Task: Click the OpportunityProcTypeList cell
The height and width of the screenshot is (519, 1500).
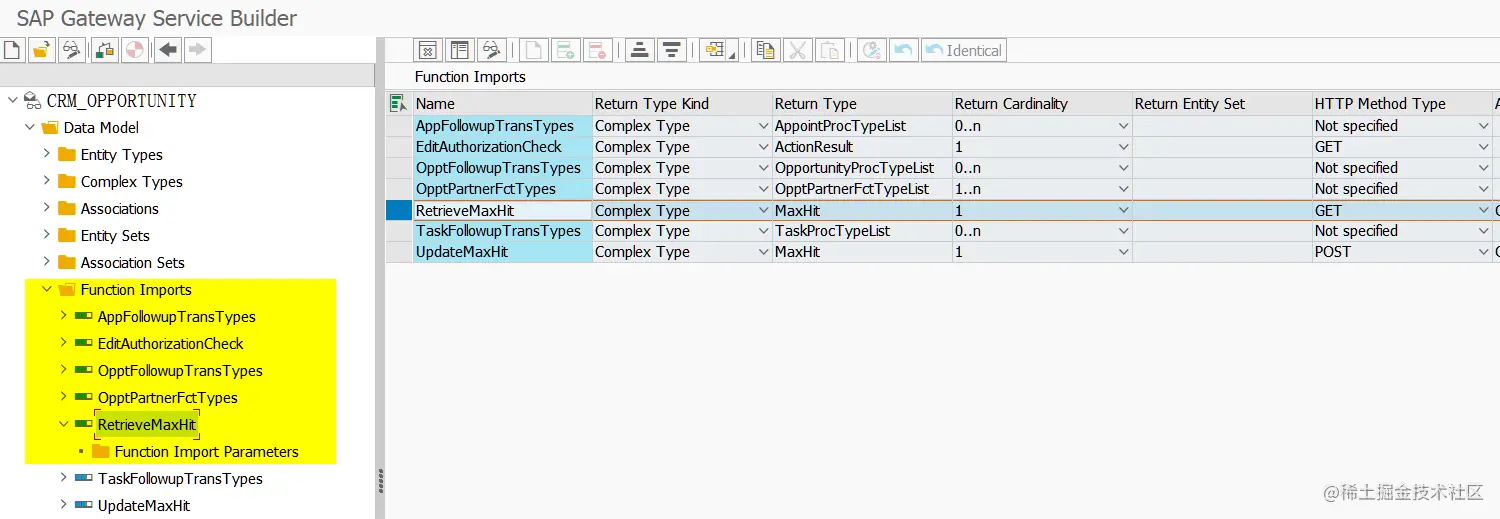Action: (x=863, y=168)
